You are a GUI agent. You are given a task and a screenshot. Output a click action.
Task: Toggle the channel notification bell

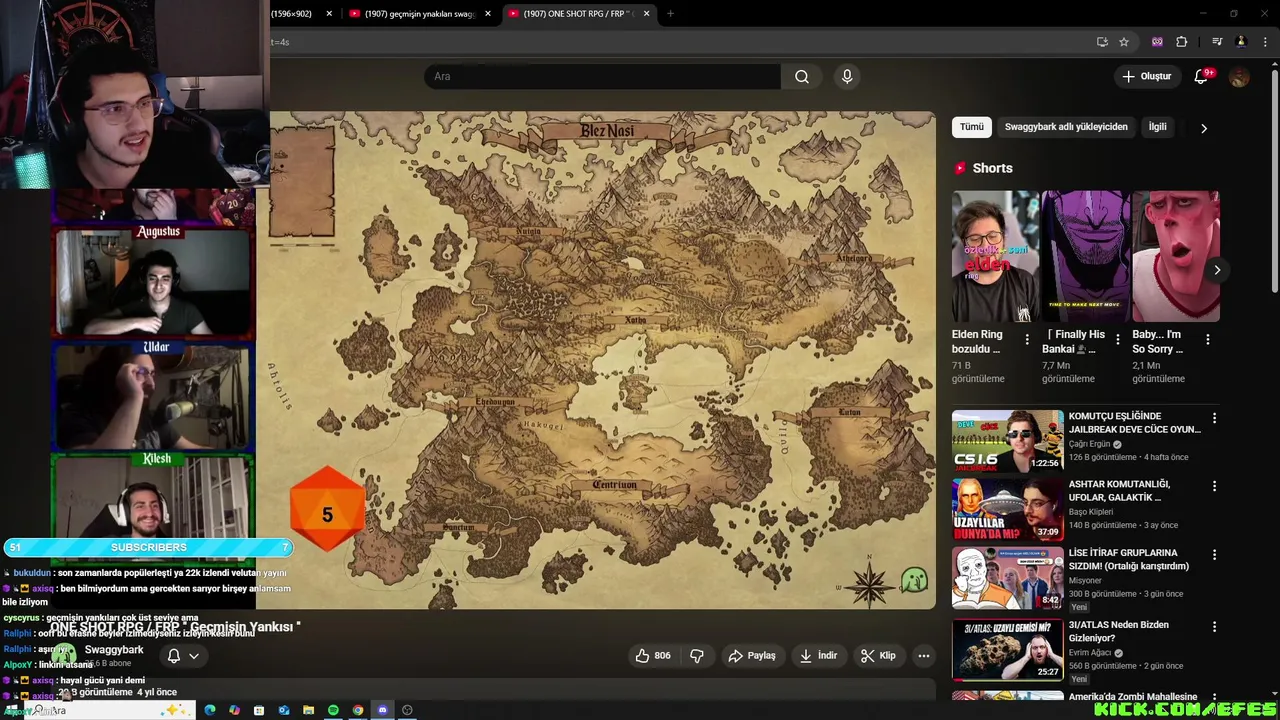pyautogui.click(x=174, y=656)
